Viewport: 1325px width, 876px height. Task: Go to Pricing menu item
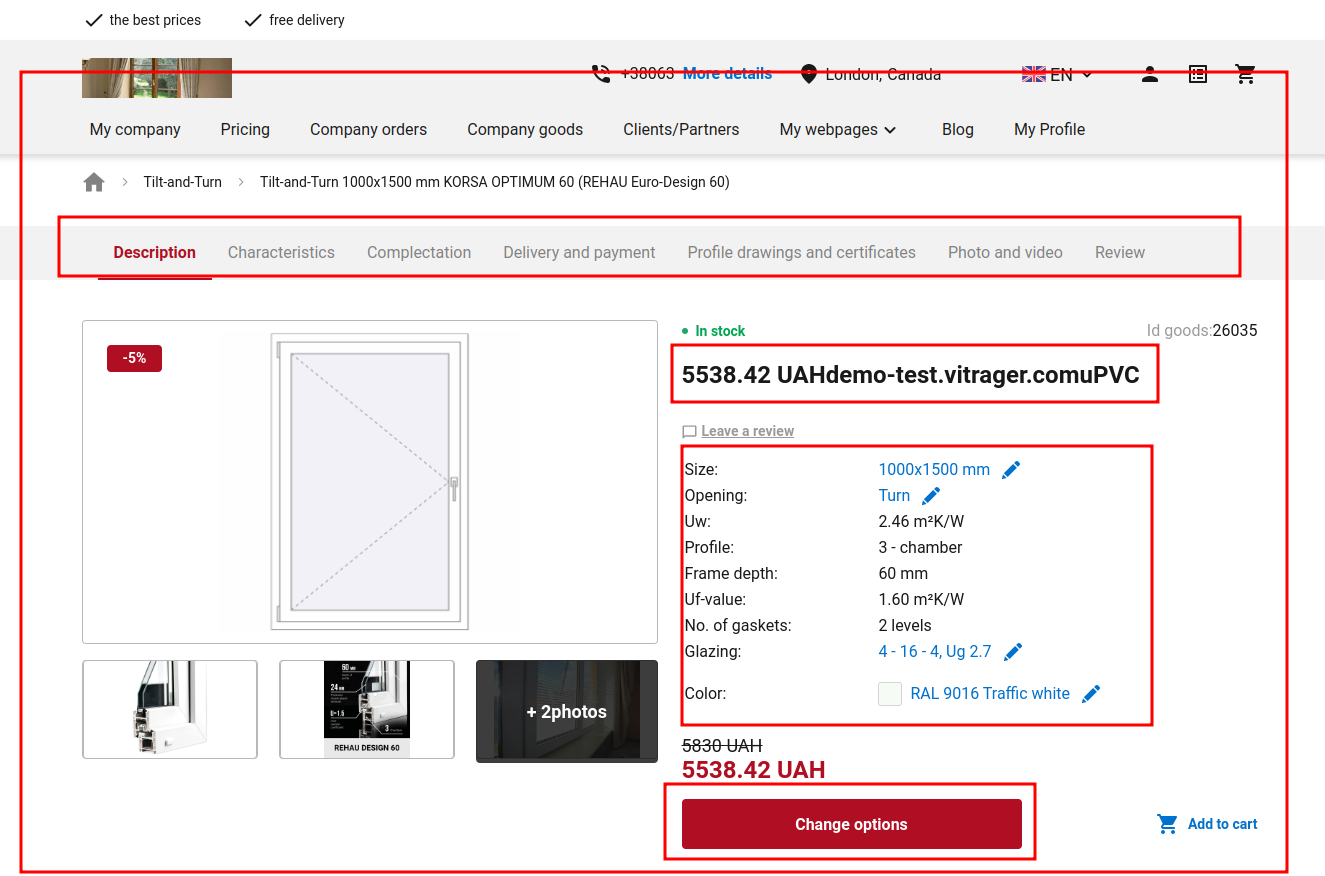coord(245,129)
